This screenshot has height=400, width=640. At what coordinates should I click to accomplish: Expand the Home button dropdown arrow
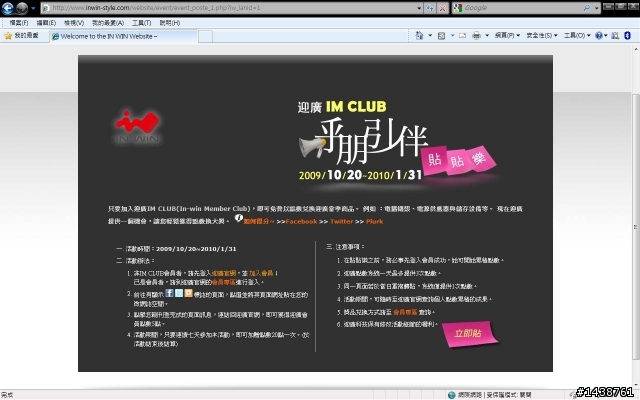[x=430, y=36]
